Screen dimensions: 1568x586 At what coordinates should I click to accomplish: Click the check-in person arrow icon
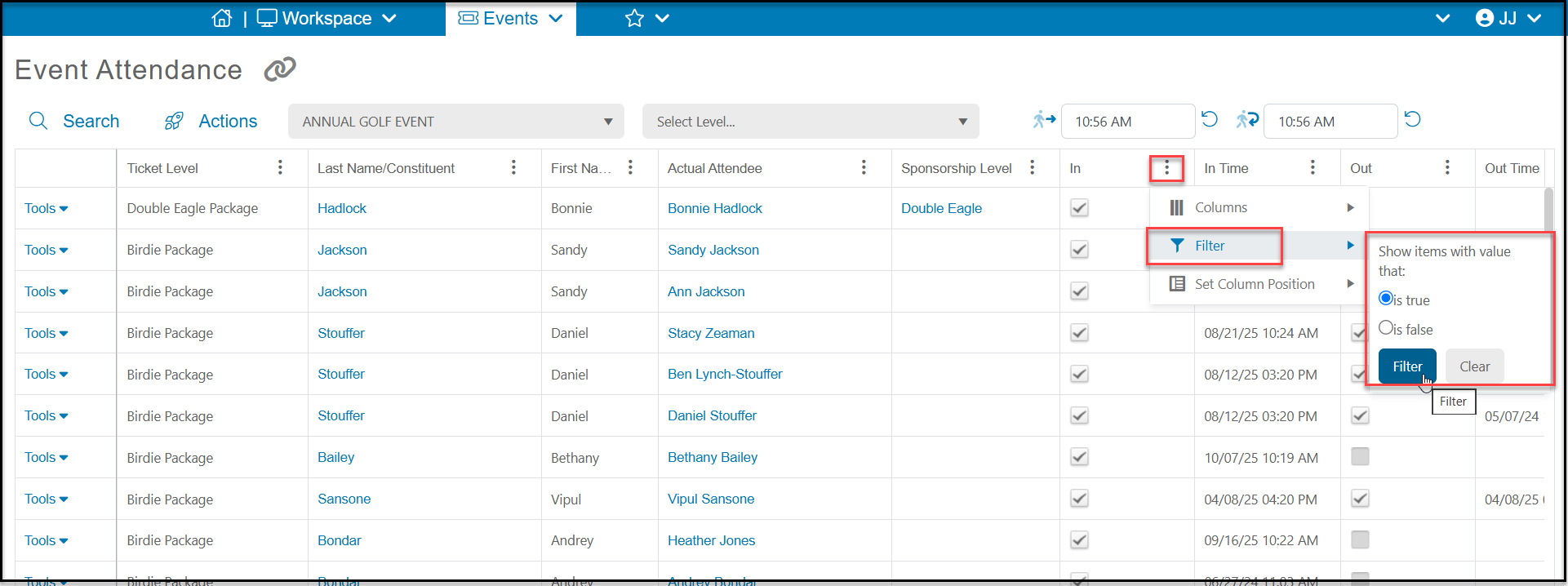click(x=1044, y=120)
